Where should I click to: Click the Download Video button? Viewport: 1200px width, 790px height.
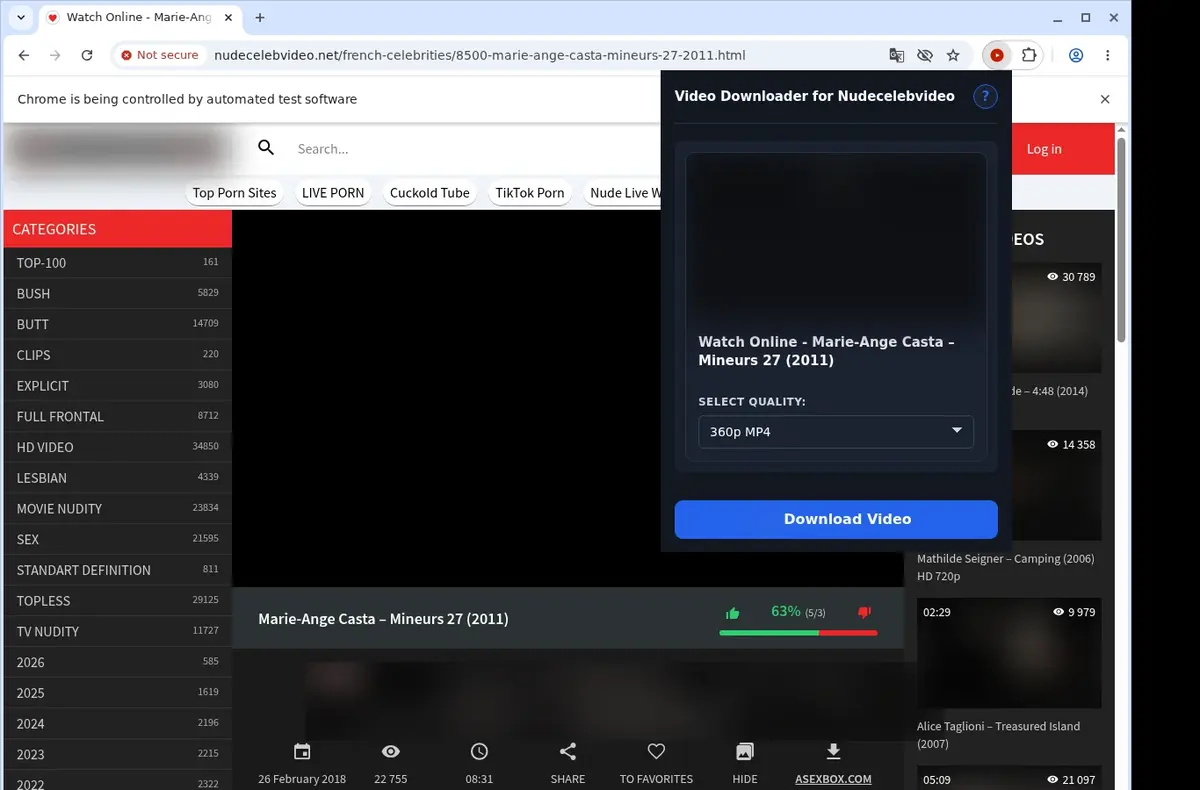pos(836,519)
